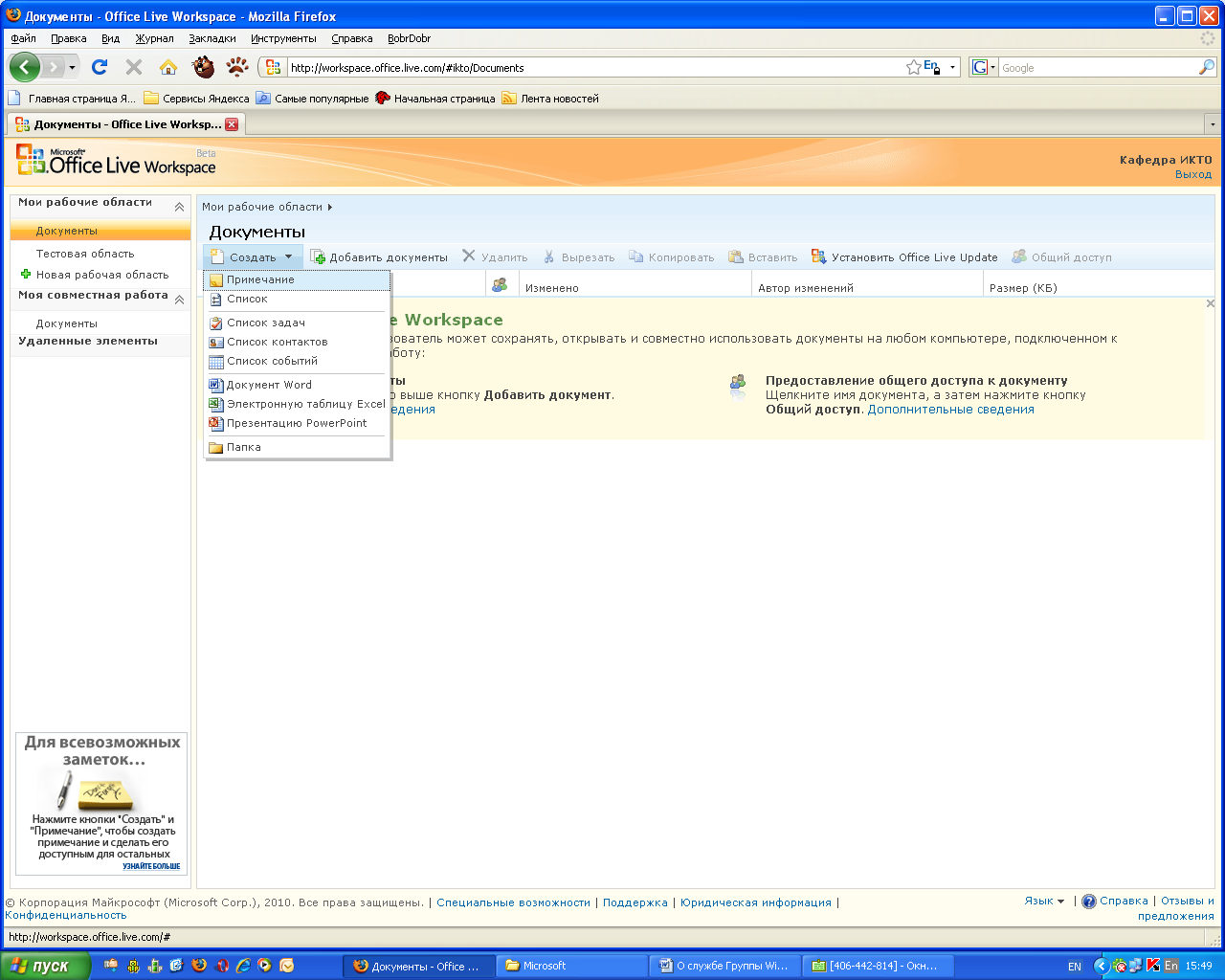Screen dimensions: 1225x980
Task: Open the tab list dropdown arrow
Action: coord(1213,124)
